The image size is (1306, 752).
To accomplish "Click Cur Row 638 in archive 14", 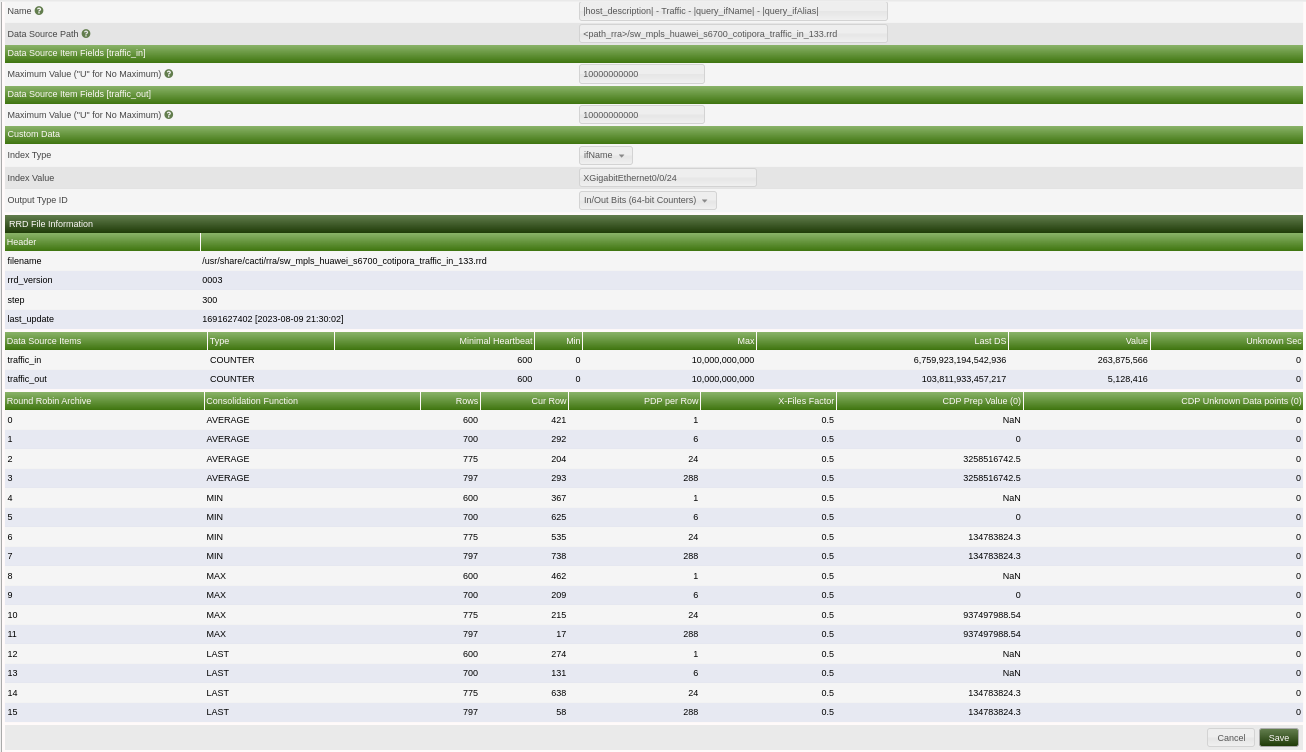I will 558,693.
